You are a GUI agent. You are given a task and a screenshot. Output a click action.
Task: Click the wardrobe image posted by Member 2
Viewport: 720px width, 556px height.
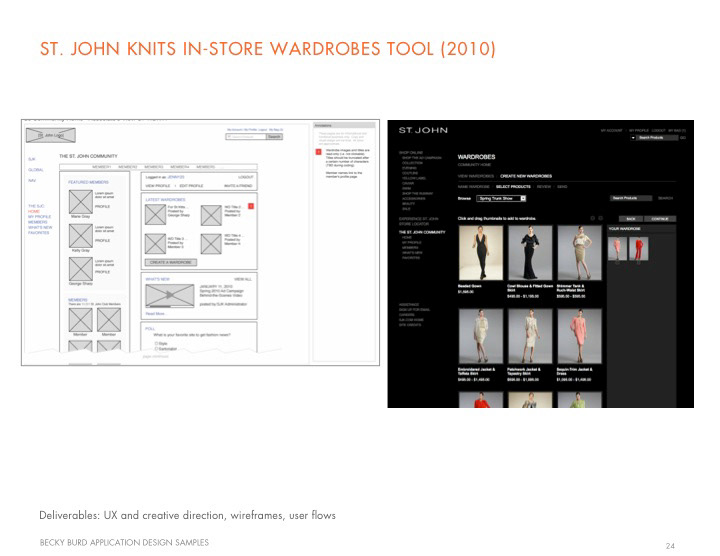[x=211, y=215]
